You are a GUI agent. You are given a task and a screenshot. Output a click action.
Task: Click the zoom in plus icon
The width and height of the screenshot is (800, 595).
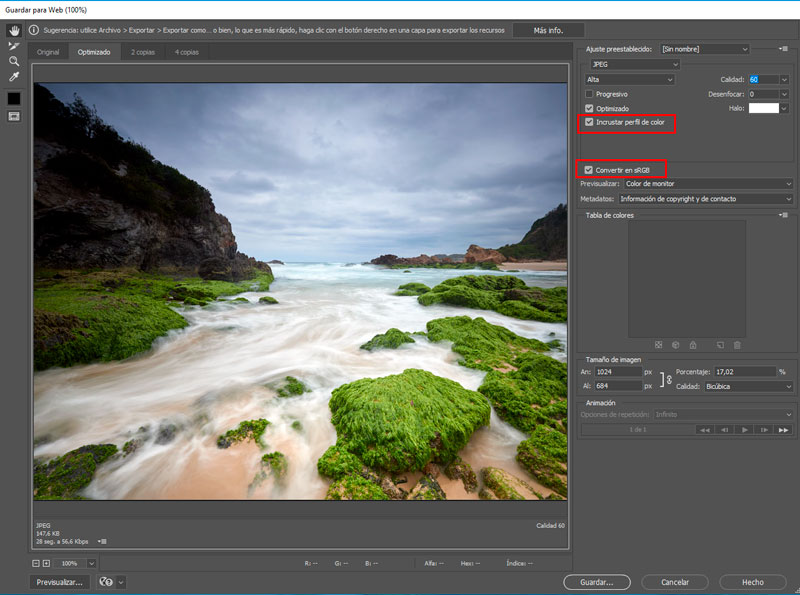click(46, 564)
